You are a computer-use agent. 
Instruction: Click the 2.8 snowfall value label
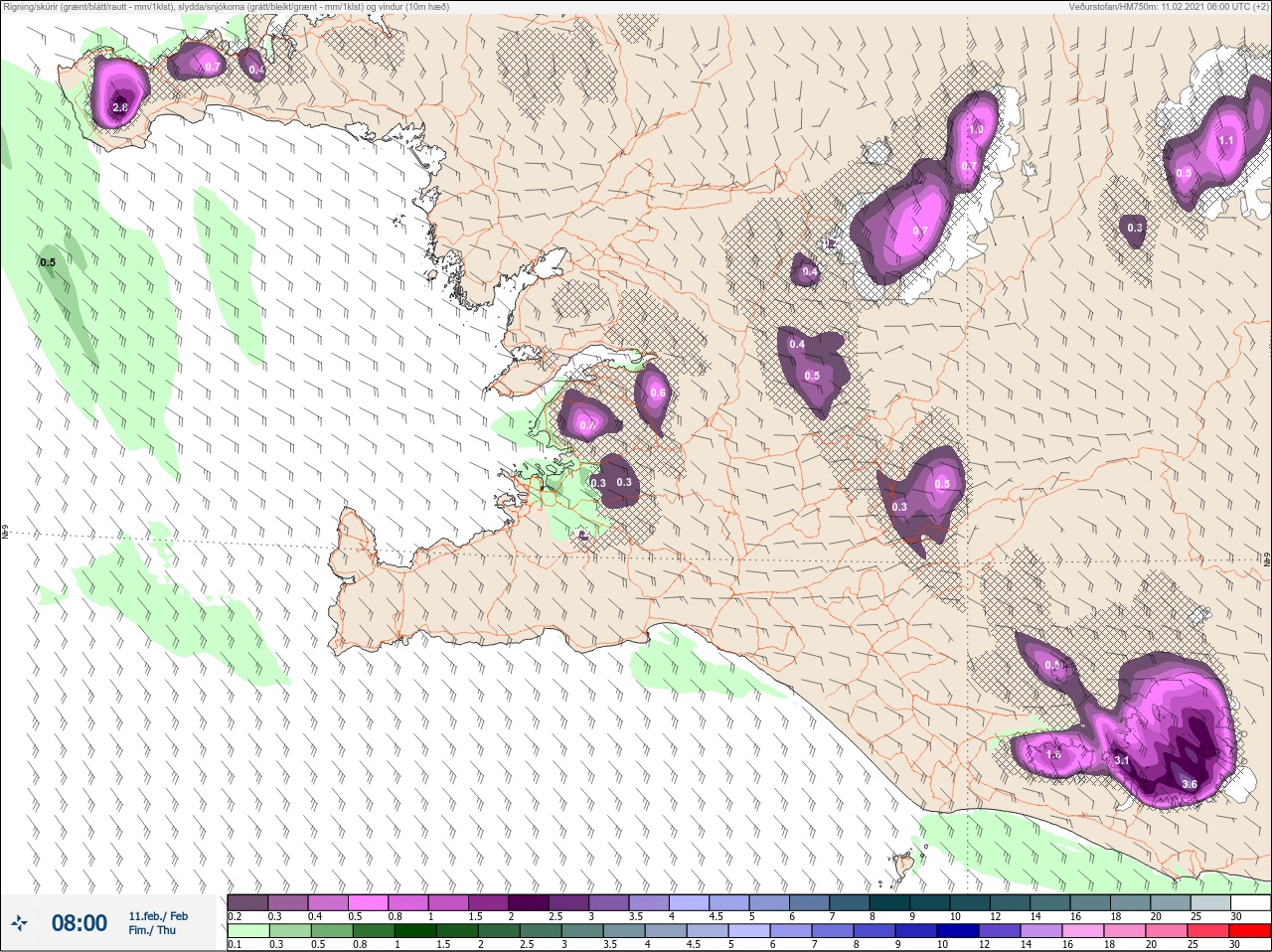tap(120, 107)
